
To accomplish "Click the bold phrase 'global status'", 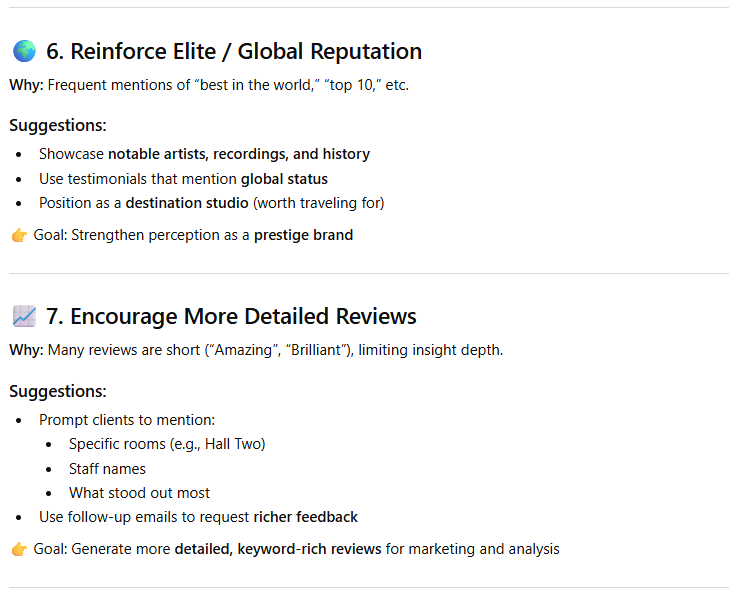I will click(284, 179).
